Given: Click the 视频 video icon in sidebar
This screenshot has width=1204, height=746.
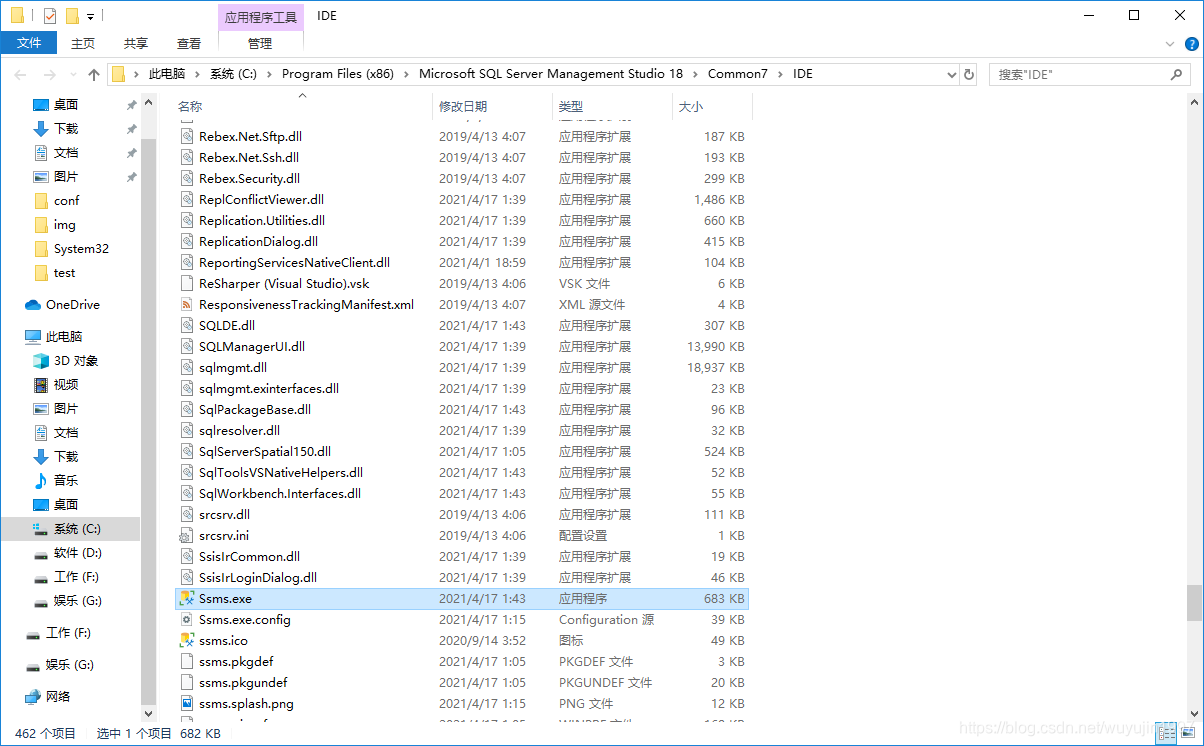Looking at the screenshot, I should (41, 384).
